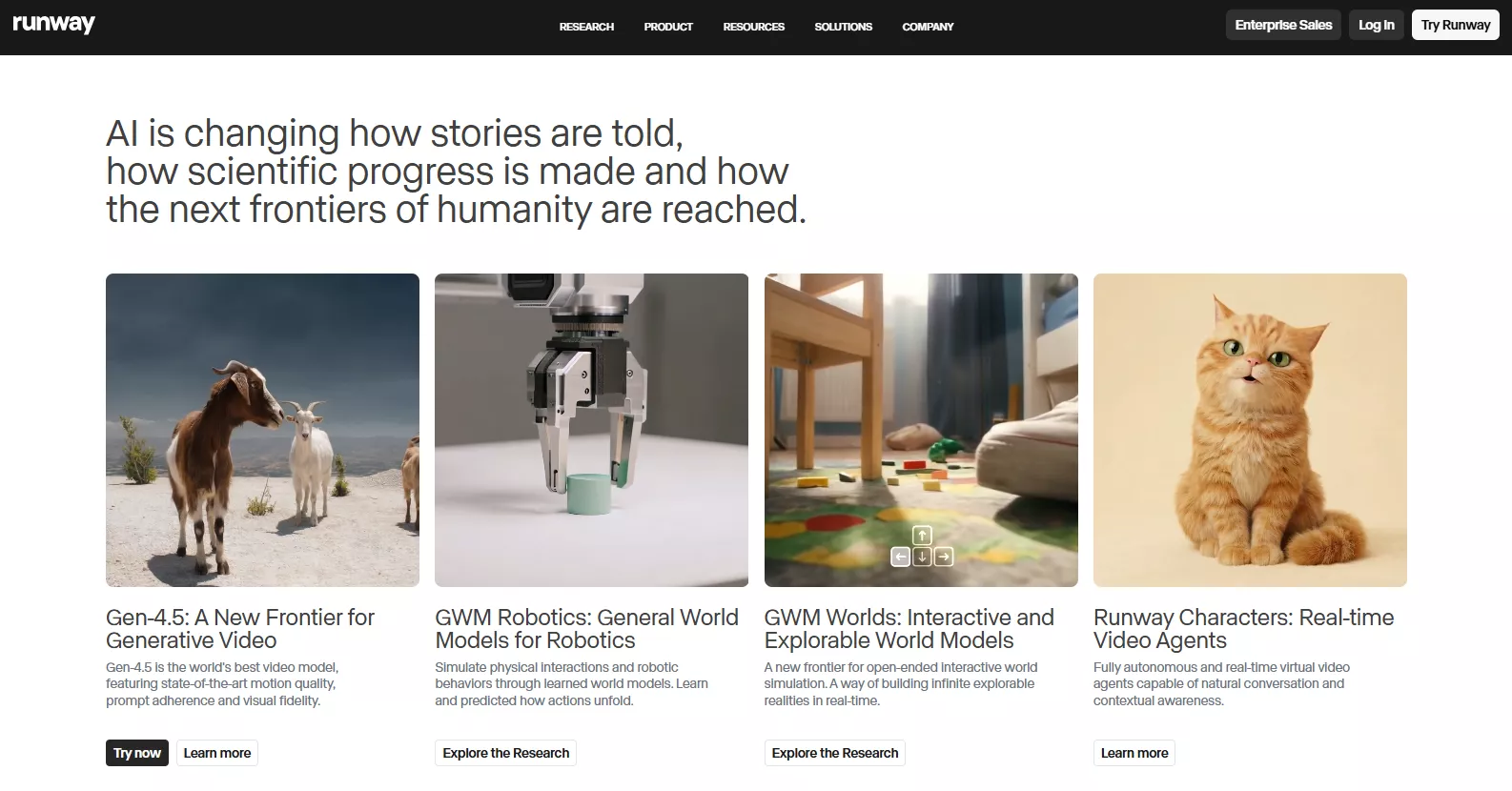Click Try now for Gen-4.5

(137, 753)
